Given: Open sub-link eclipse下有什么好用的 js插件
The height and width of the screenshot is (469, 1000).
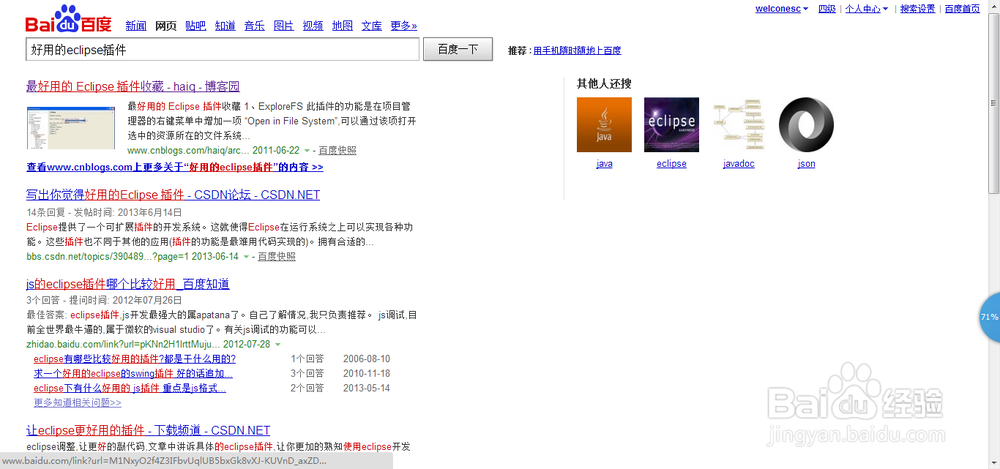Looking at the screenshot, I should point(129,388).
